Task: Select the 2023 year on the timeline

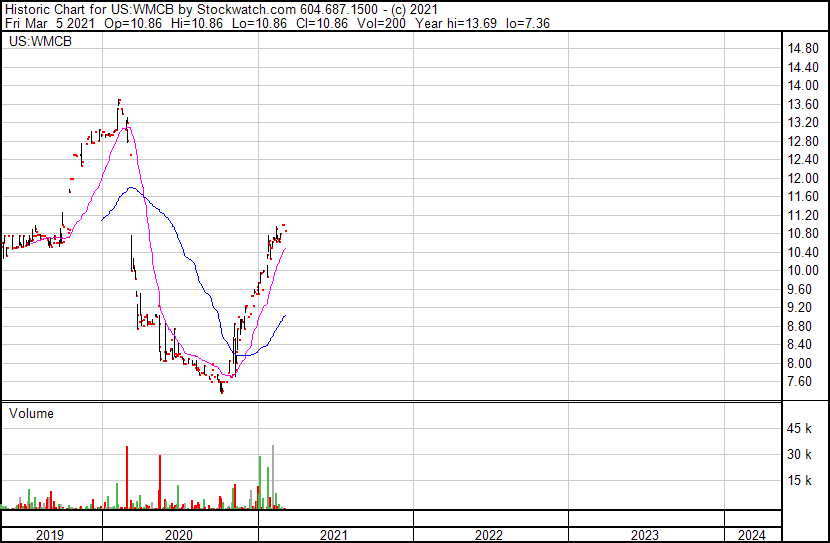Action: point(645,535)
